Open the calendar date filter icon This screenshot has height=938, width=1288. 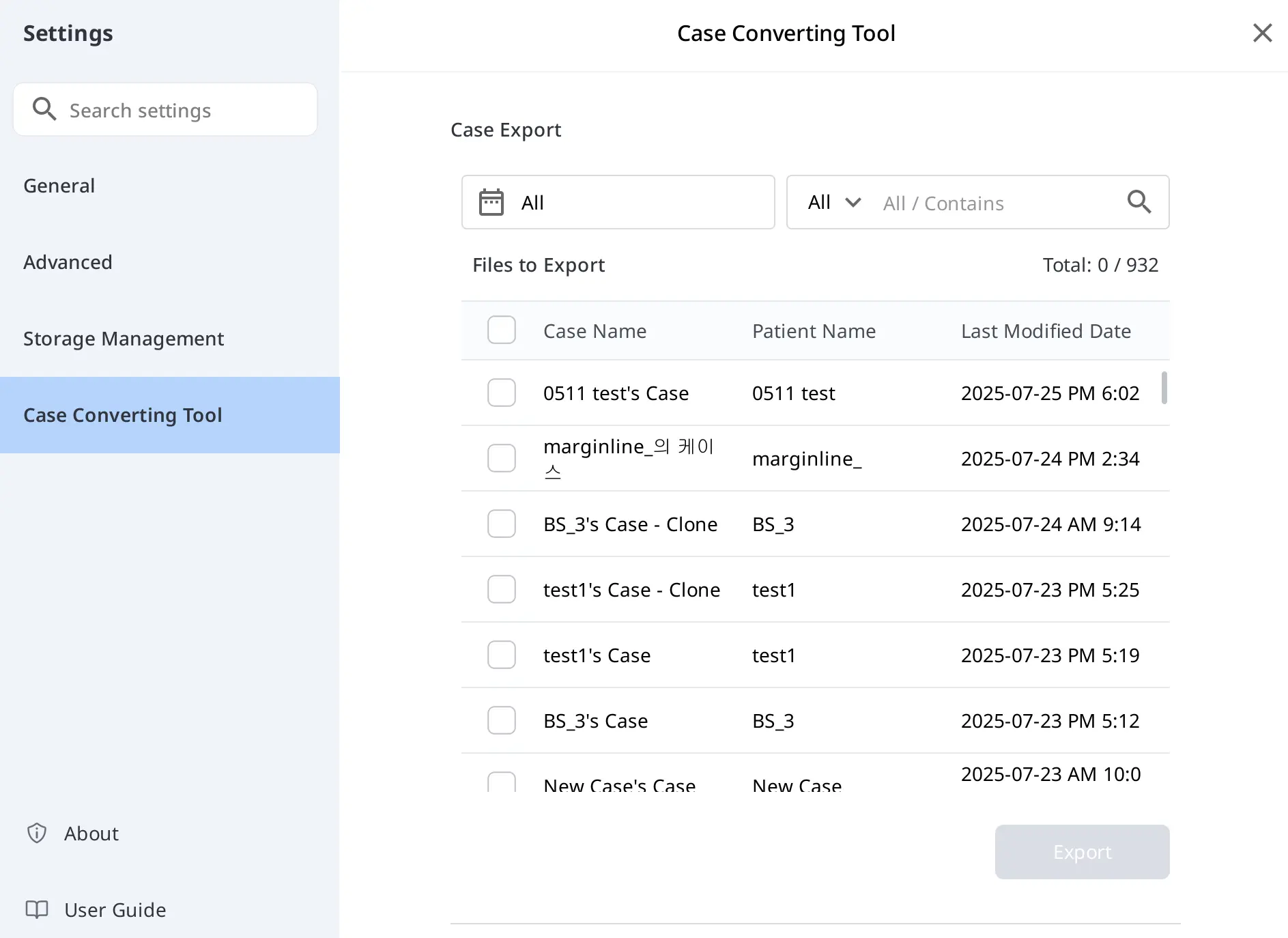(493, 202)
